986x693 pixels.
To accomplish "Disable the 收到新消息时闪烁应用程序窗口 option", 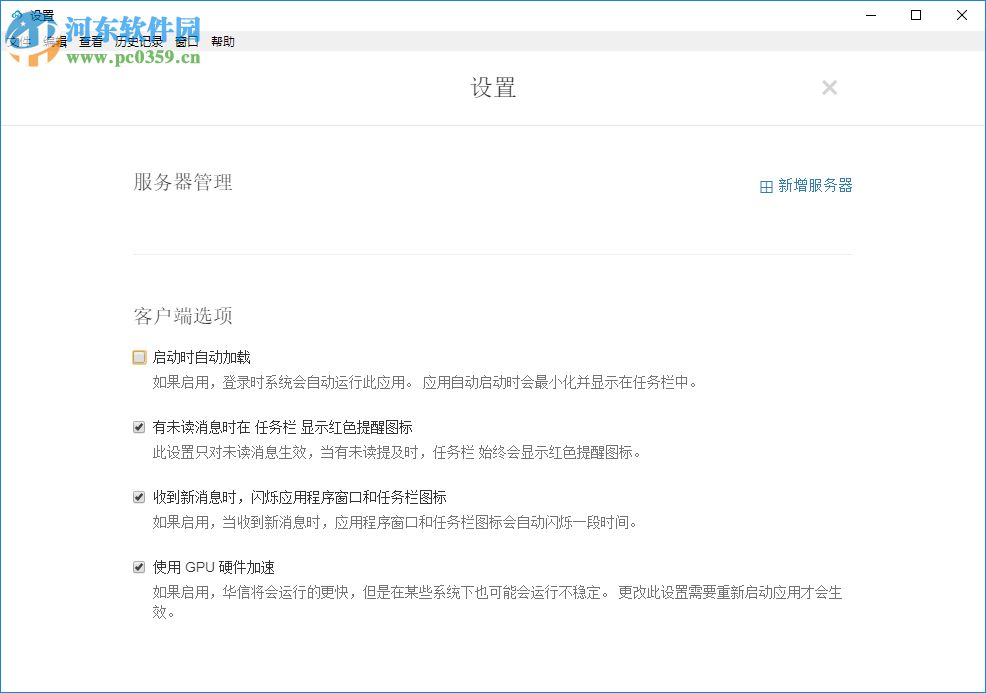I will [x=139, y=496].
